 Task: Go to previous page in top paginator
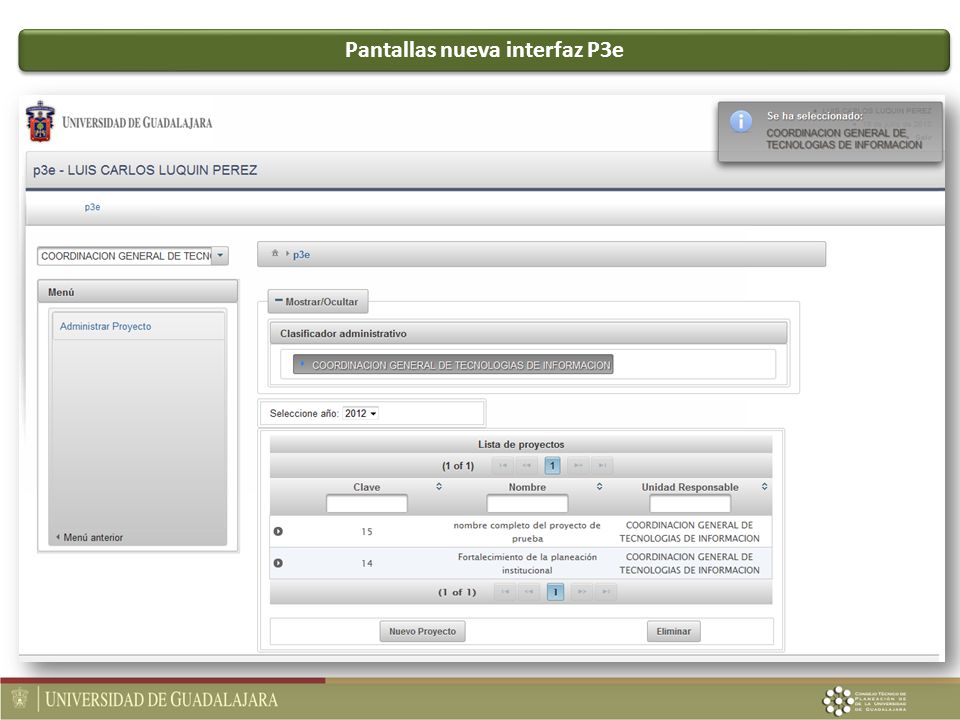click(x=527, y=466)
